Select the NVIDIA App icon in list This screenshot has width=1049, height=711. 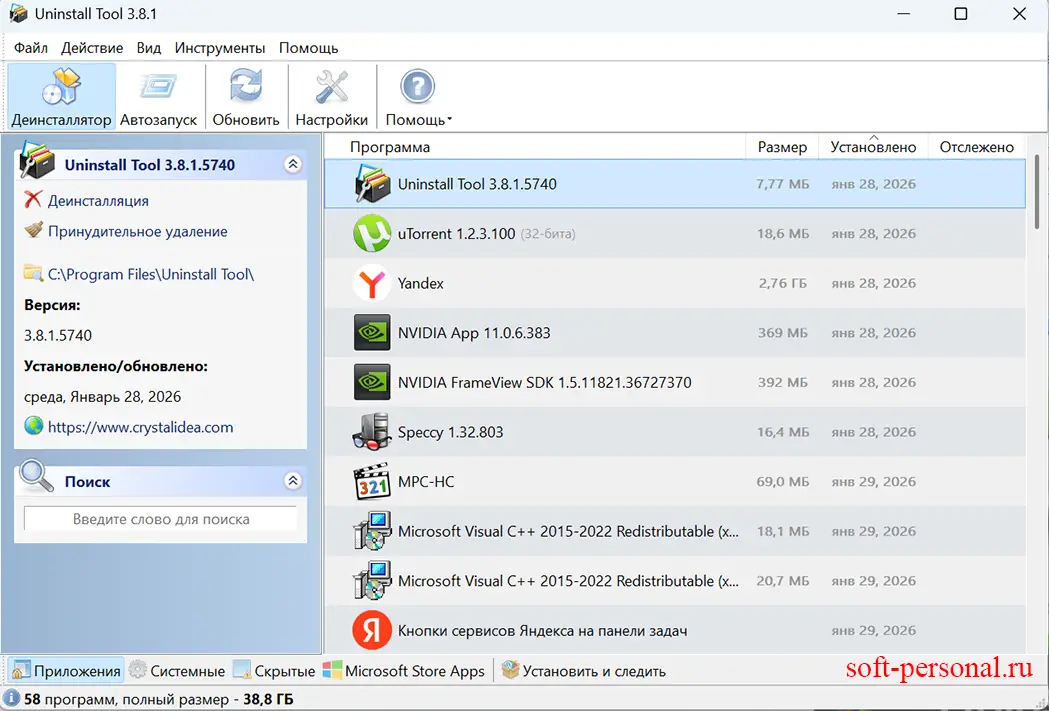[x=372, y=332]
